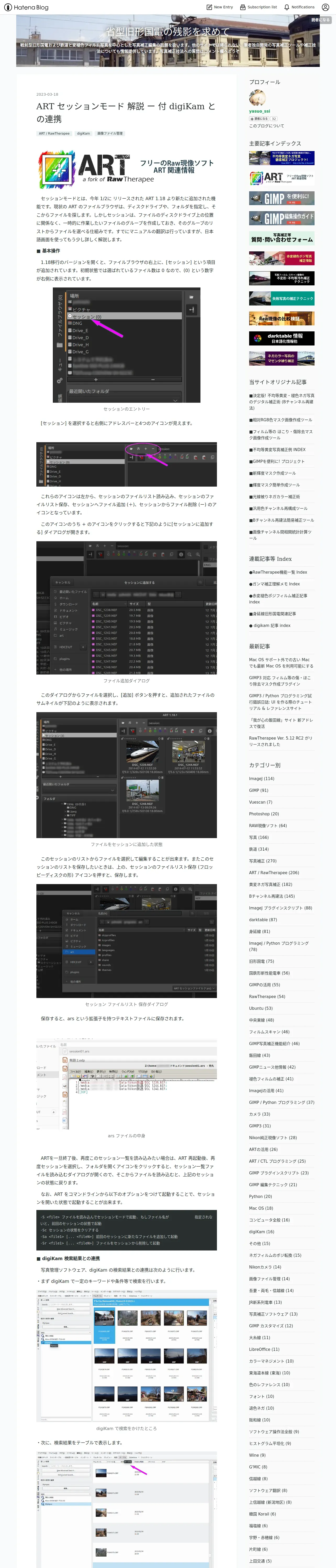The image size is (336, 1568).
Task: Open the GIMP 編集操作ガイド banner
Action: tap(282, 218)
